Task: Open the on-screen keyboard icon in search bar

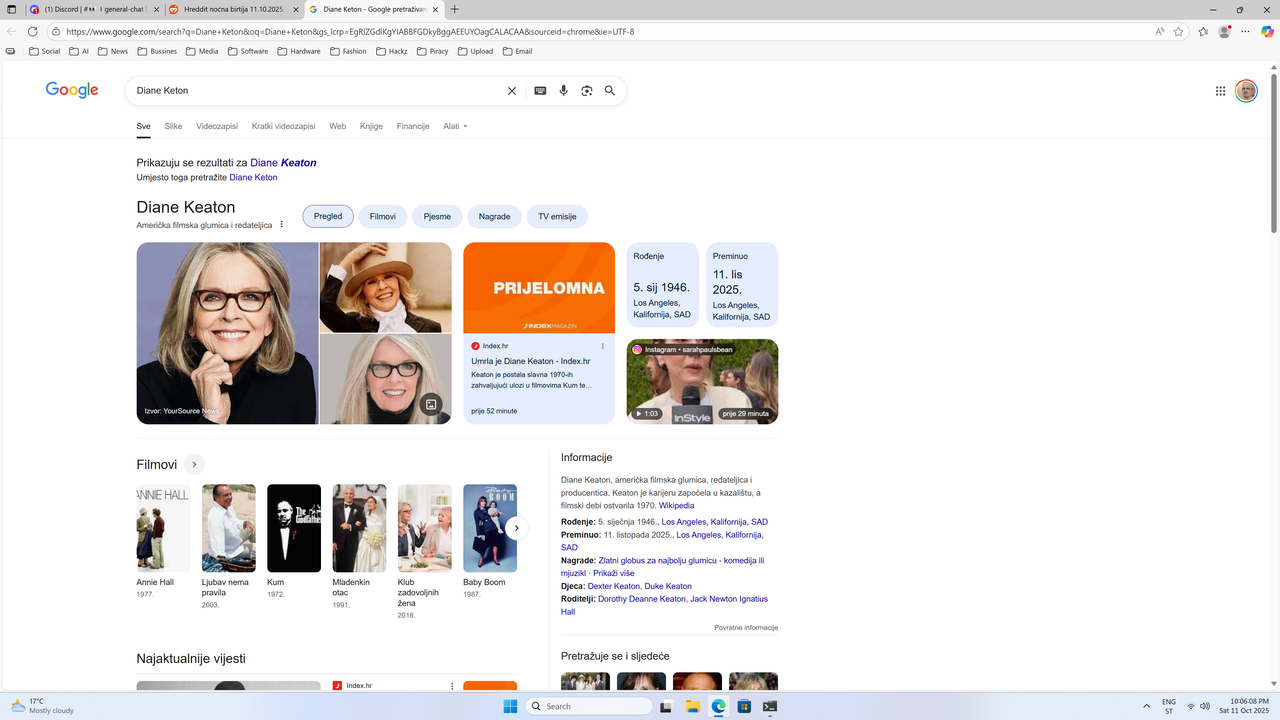Action: click(540, 90)
